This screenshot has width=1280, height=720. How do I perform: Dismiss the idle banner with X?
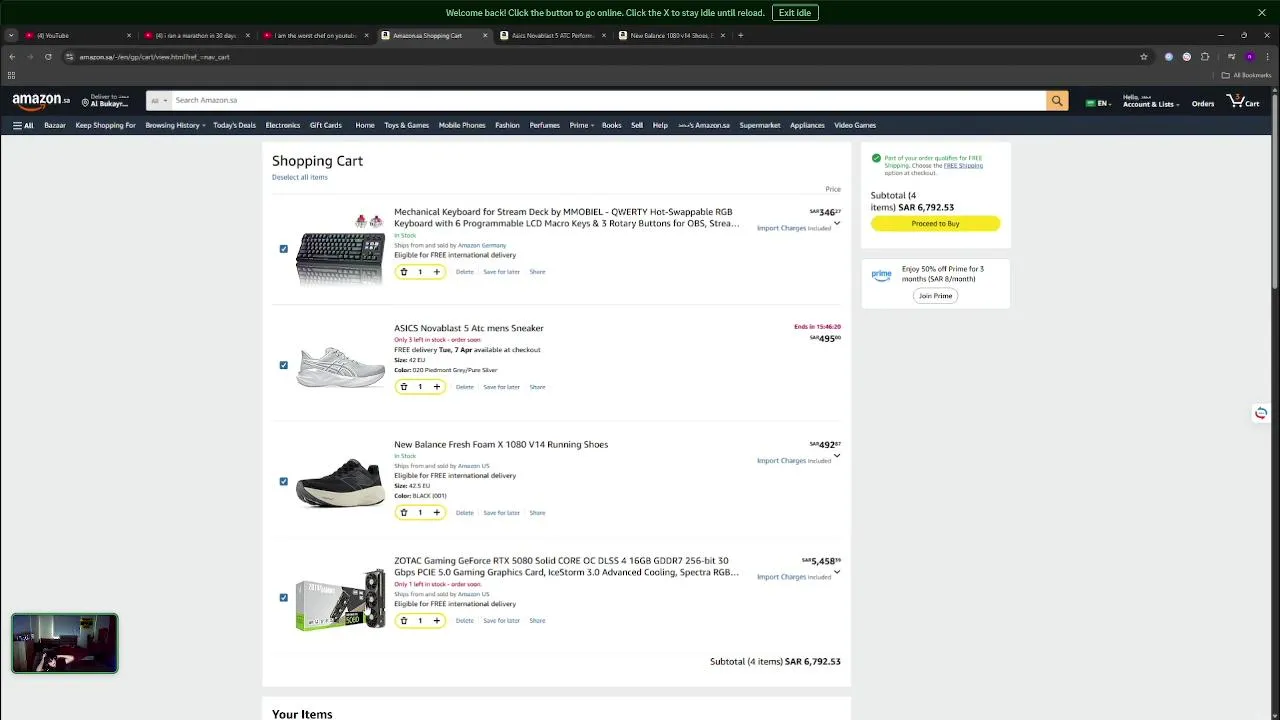click(x=1262, y=13)
